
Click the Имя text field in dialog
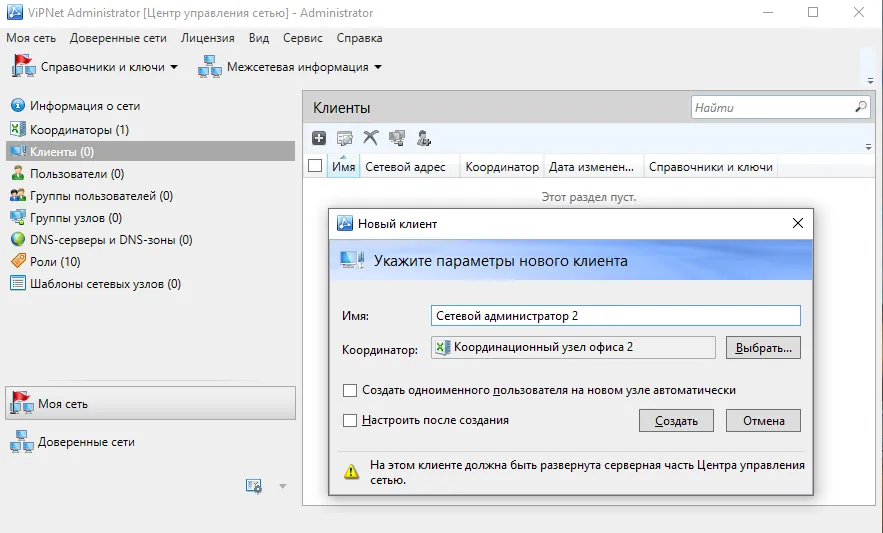616,316
